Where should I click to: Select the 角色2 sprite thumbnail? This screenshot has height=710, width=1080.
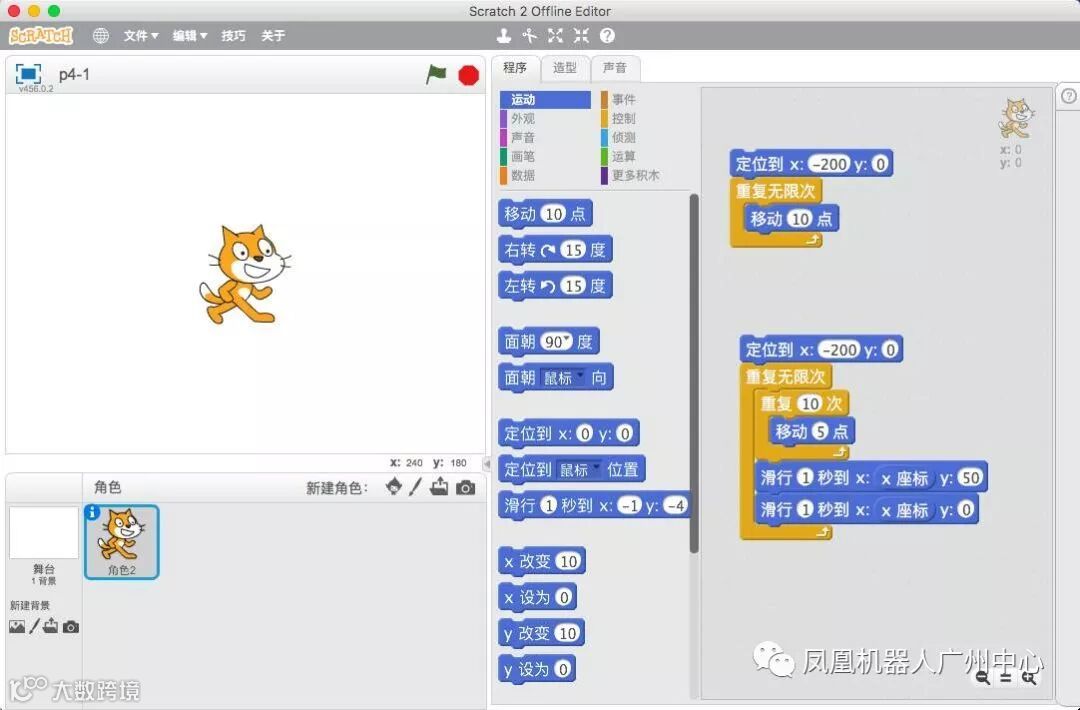[x=121, y=542]
